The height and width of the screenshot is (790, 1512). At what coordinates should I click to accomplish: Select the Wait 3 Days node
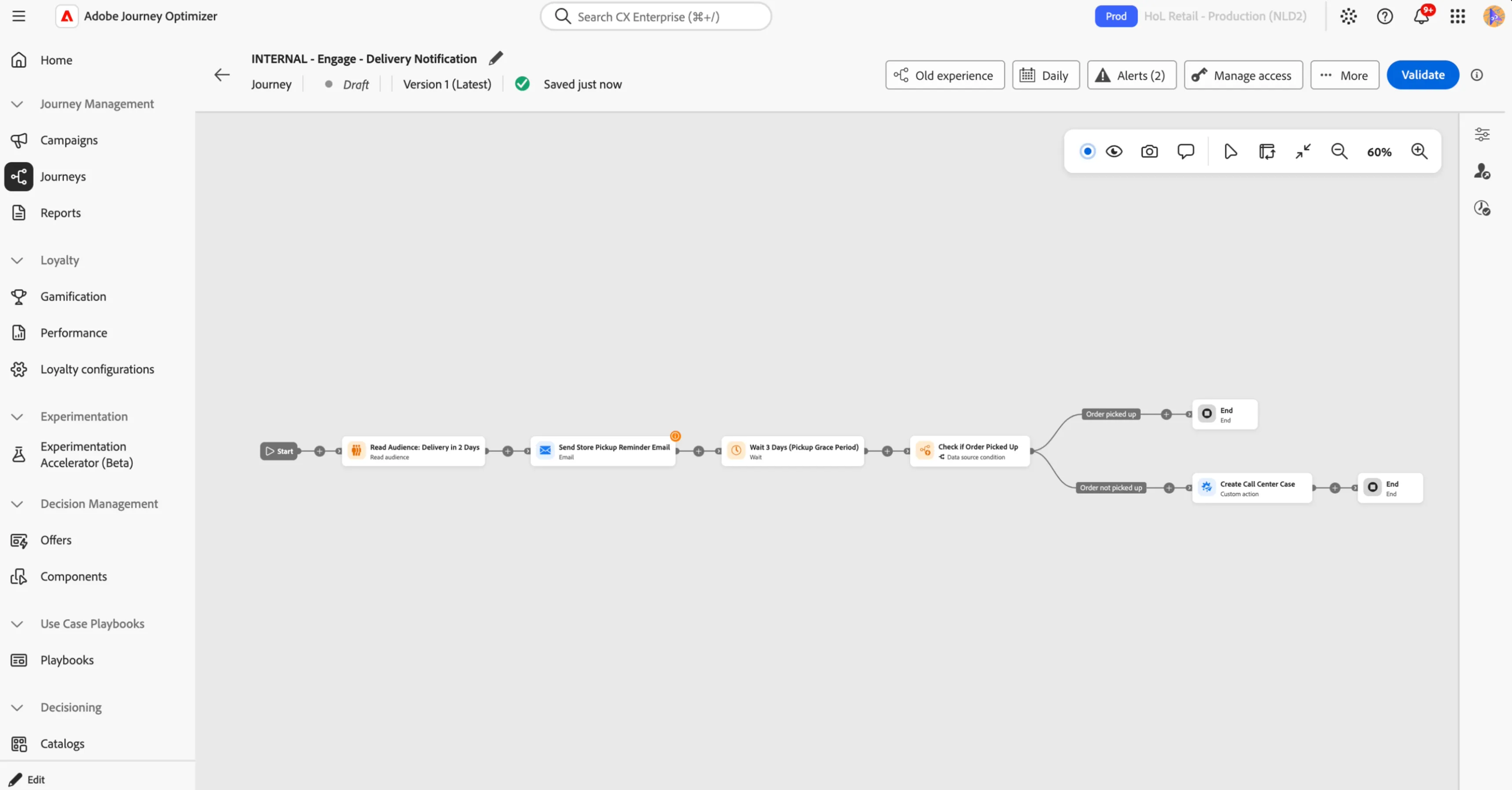click(793, 451)
